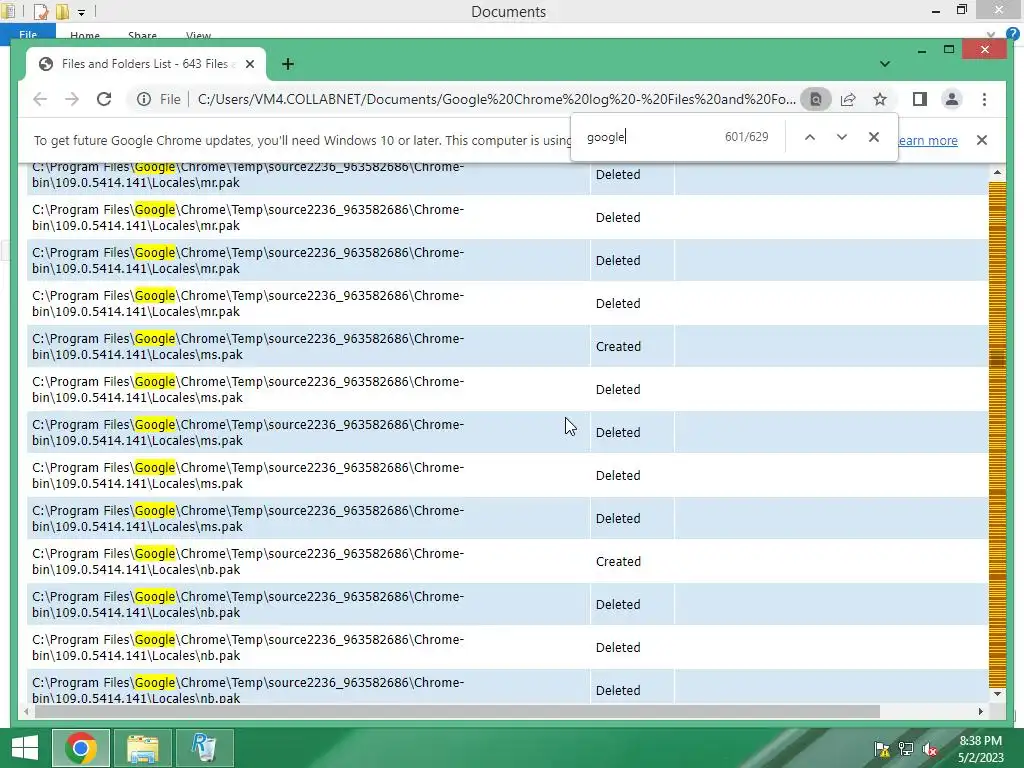Screen dimensions: 1024x768
Task: Click the address bar URL
Action: pos(496,99)
